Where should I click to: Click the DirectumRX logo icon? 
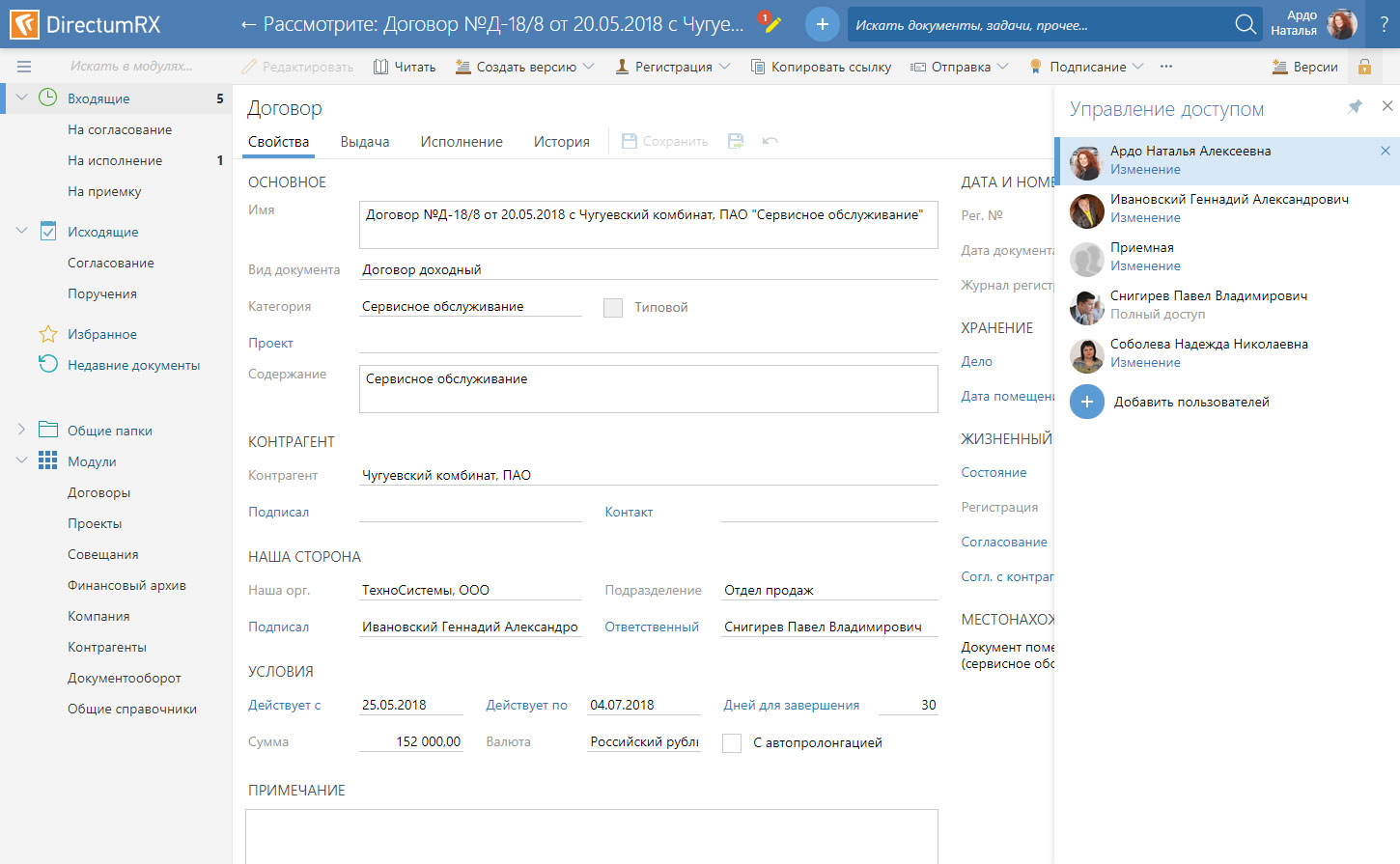point(24,24)
